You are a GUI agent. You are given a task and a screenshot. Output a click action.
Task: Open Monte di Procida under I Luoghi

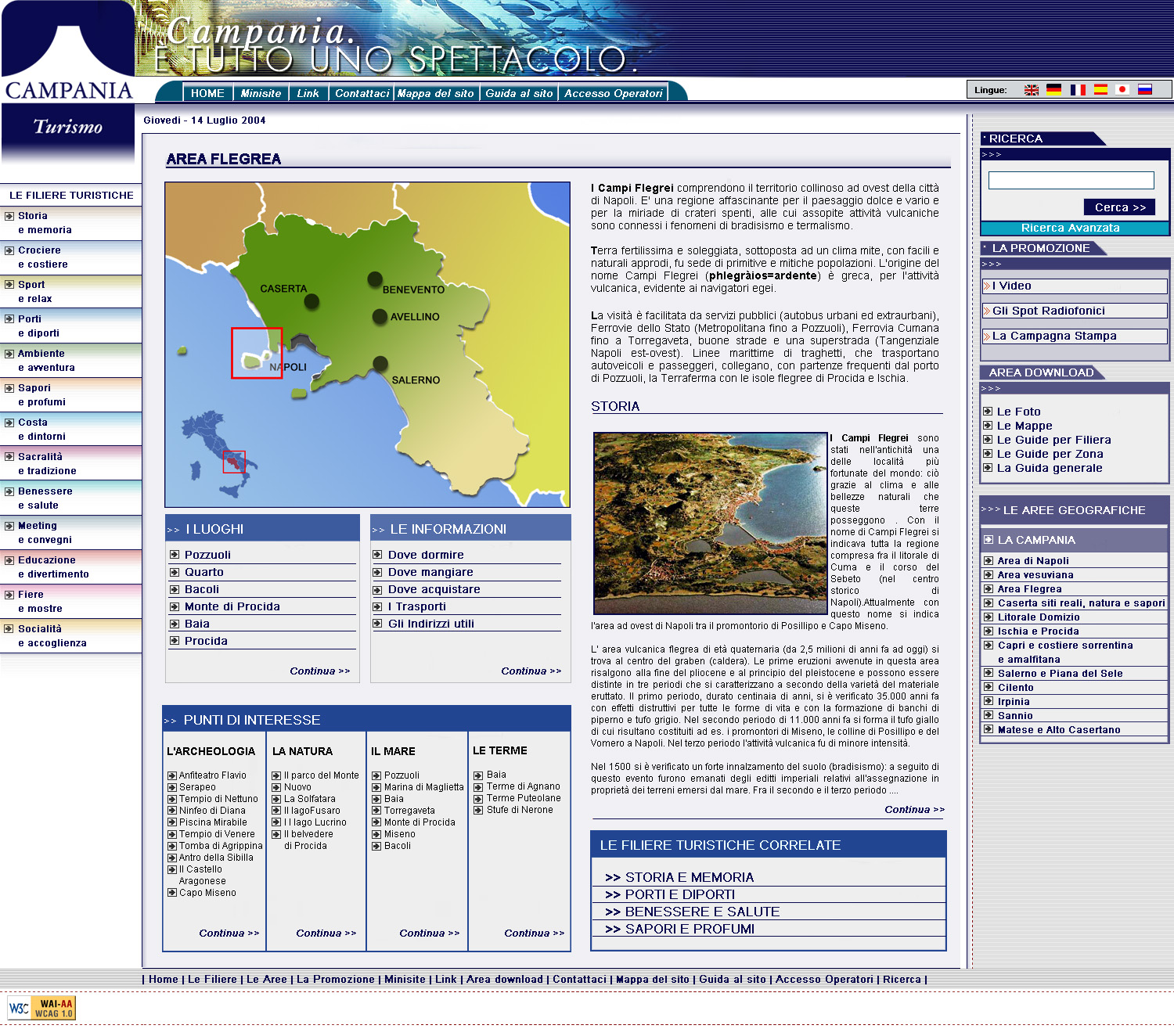(x=232, y=606)
